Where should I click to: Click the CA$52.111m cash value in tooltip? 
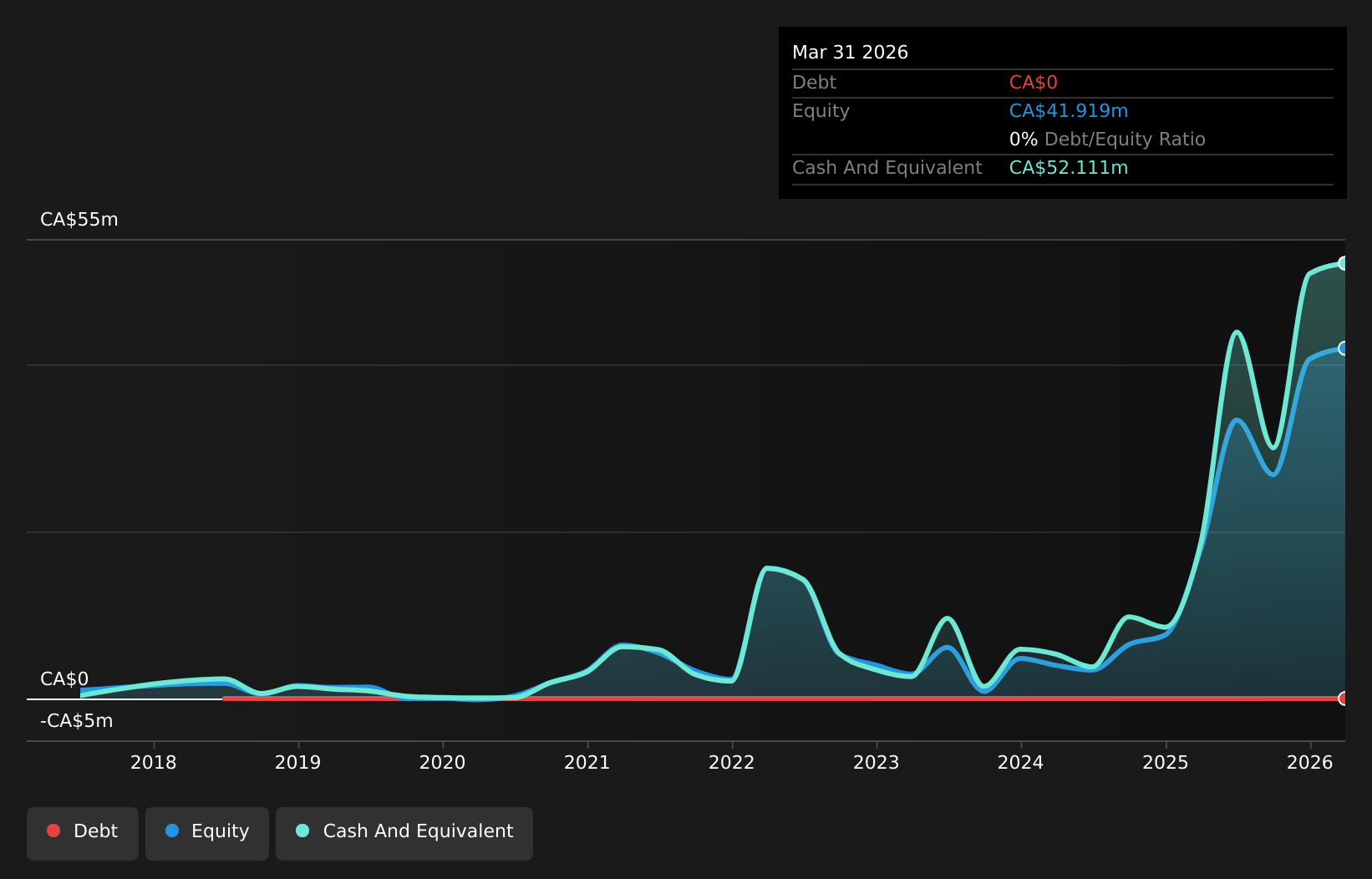pos(1069,168)
